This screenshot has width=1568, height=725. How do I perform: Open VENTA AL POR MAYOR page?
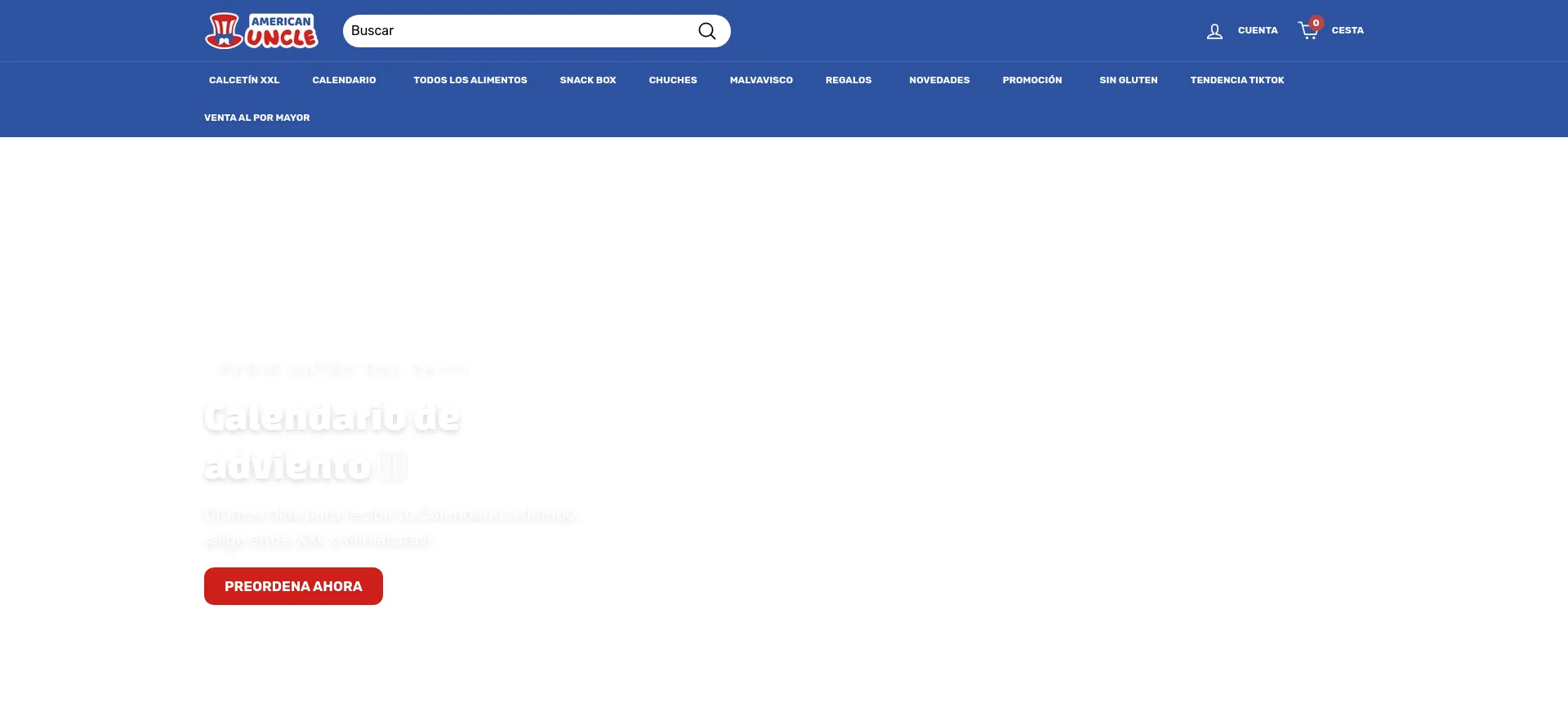tap(256, 118)
